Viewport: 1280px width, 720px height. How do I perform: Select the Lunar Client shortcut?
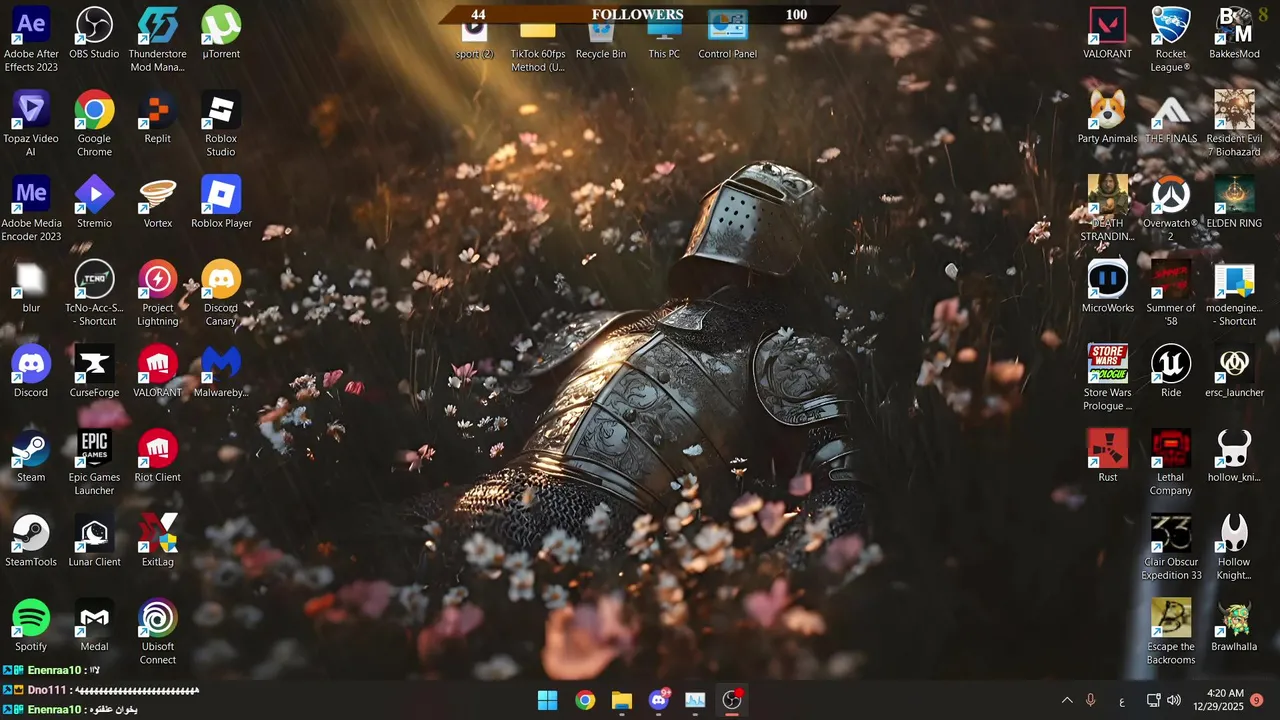(x=94, y=541)
